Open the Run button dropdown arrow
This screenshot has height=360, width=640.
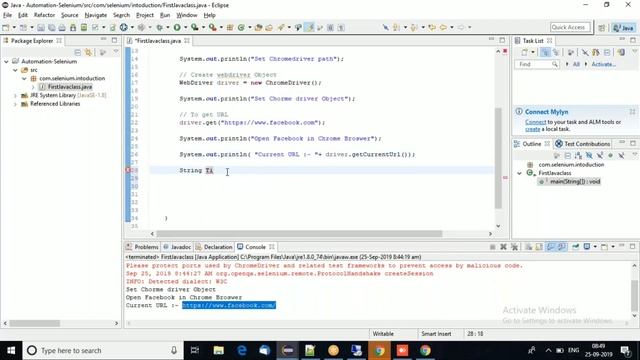pyautogui.click(x=185, y=27)
